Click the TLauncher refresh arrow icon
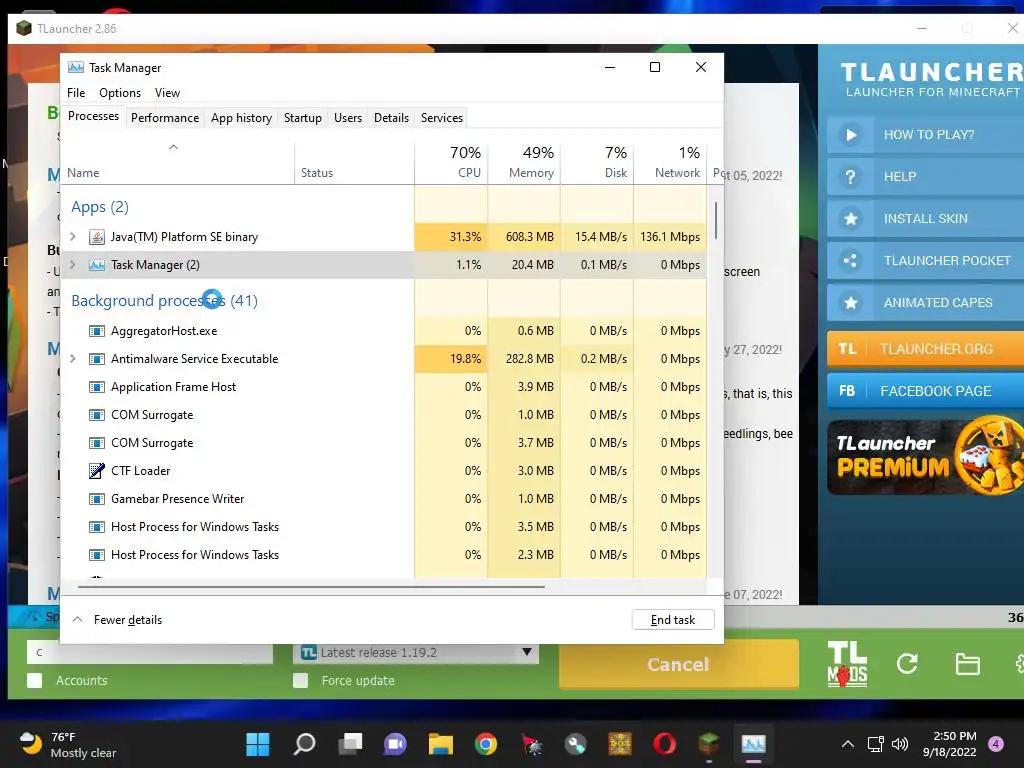The height and width of the screenshot is (768, 1024). pyautogui.click(x=907, y=664)
